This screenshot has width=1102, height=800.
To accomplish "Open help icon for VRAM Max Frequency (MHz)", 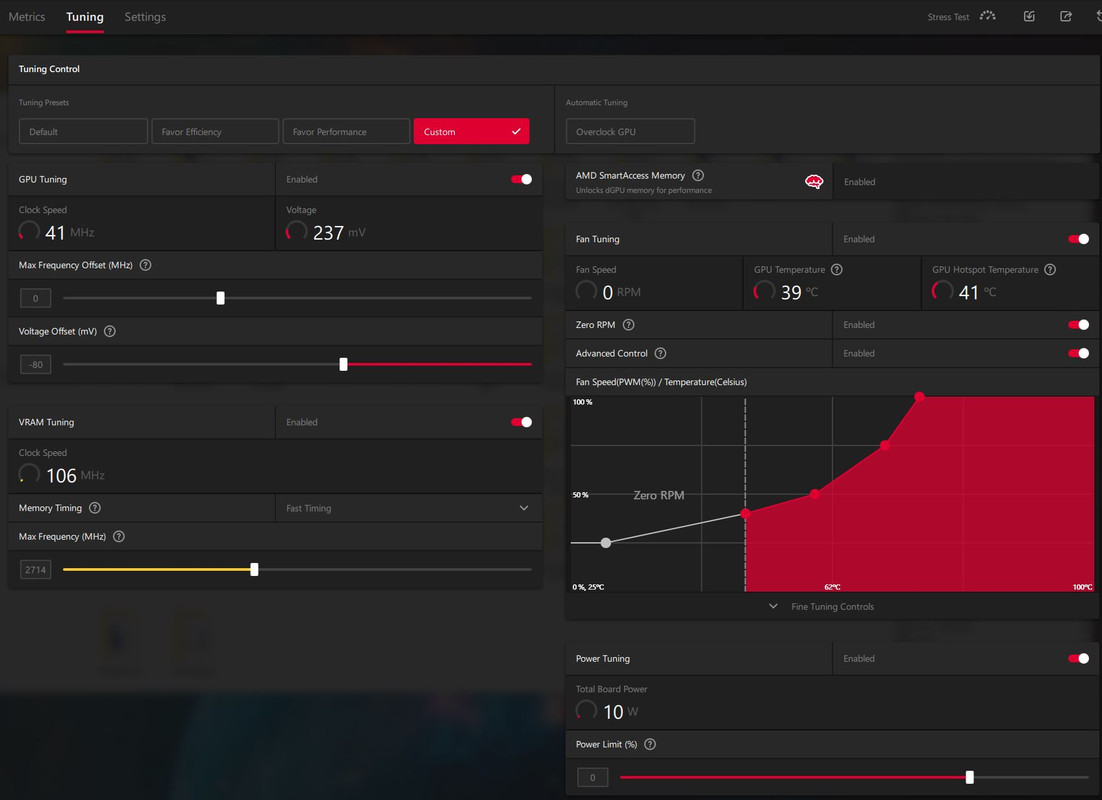I will click(x=119, y=536).
